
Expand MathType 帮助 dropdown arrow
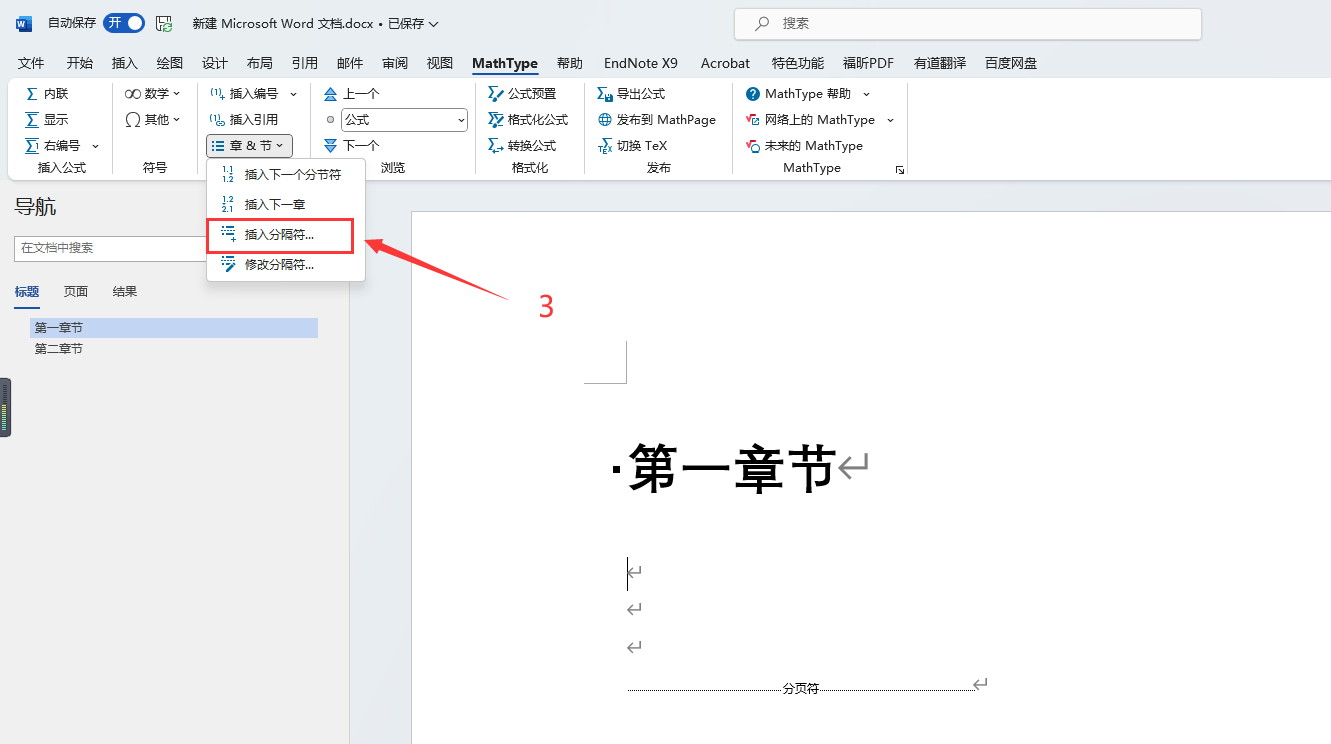point(866,93)
